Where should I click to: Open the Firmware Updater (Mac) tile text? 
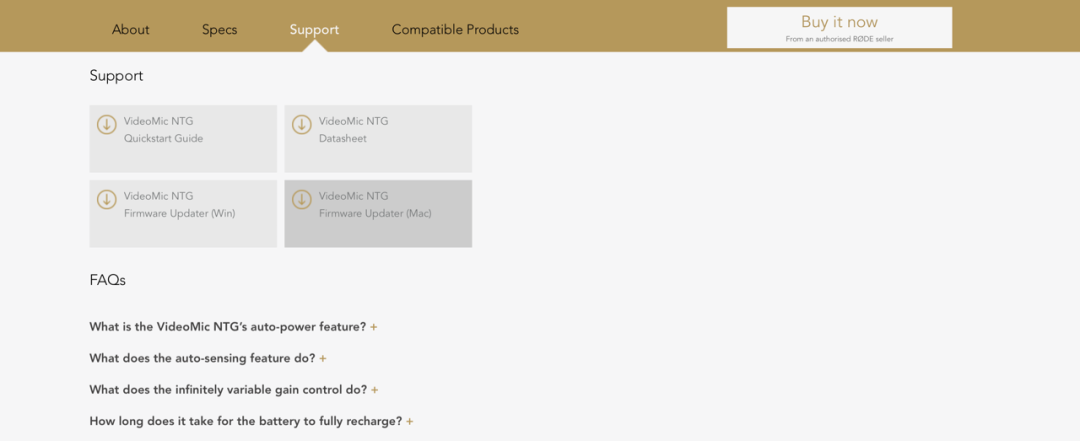point(375,205)
